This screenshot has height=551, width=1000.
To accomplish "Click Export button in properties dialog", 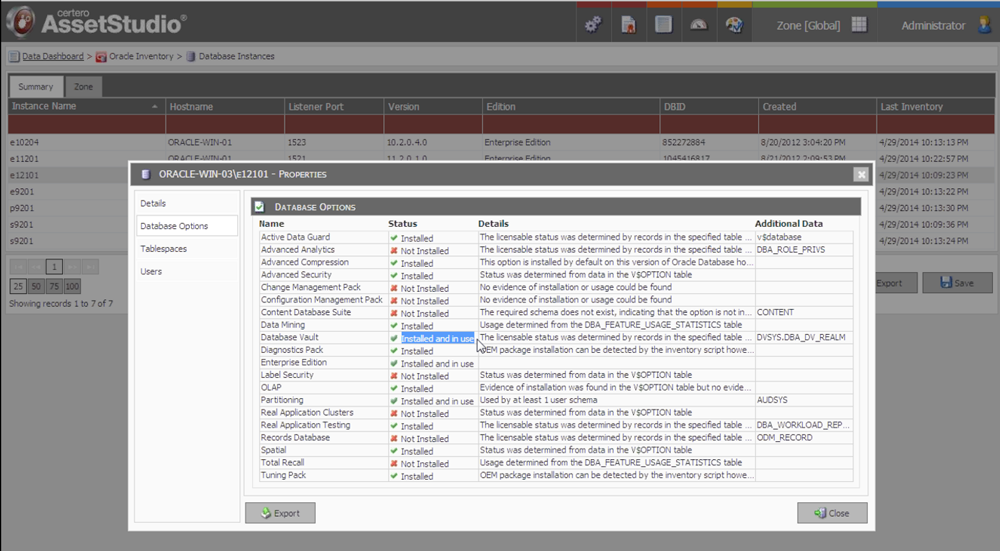I will click(280, 513).
